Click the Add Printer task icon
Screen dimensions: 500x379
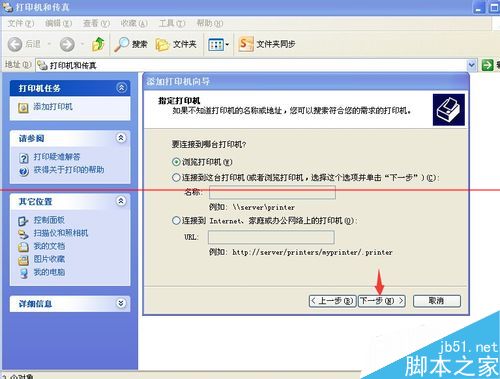point(23,108)
